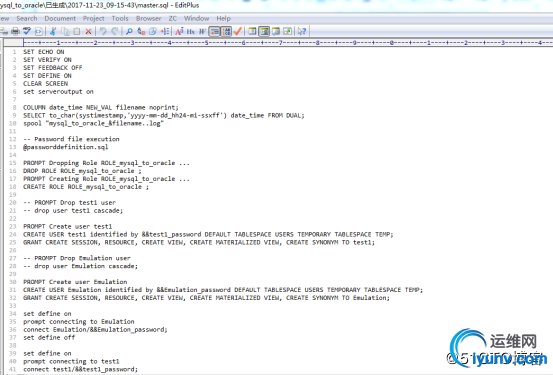Image resolution: width=553 pixels, height=375 pixels.
Task: Open the Help menu
Action: pyautogui.click(x=223, y=18)
